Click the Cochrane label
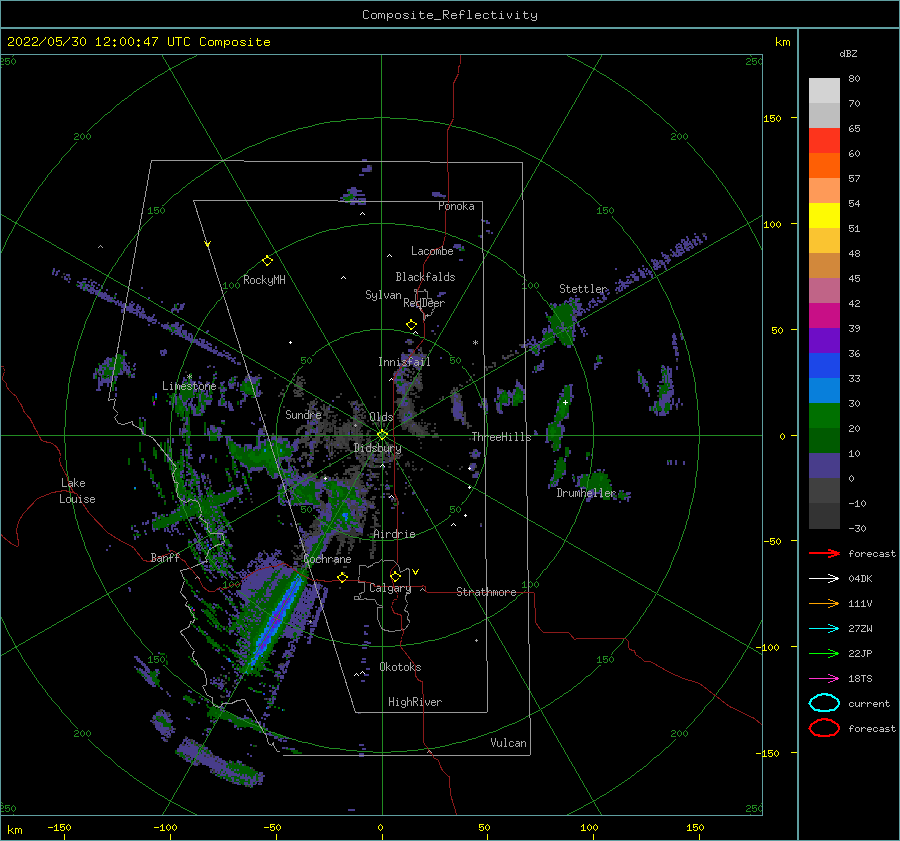The width and height of the screenshot is (900, 841). [327, 559]
